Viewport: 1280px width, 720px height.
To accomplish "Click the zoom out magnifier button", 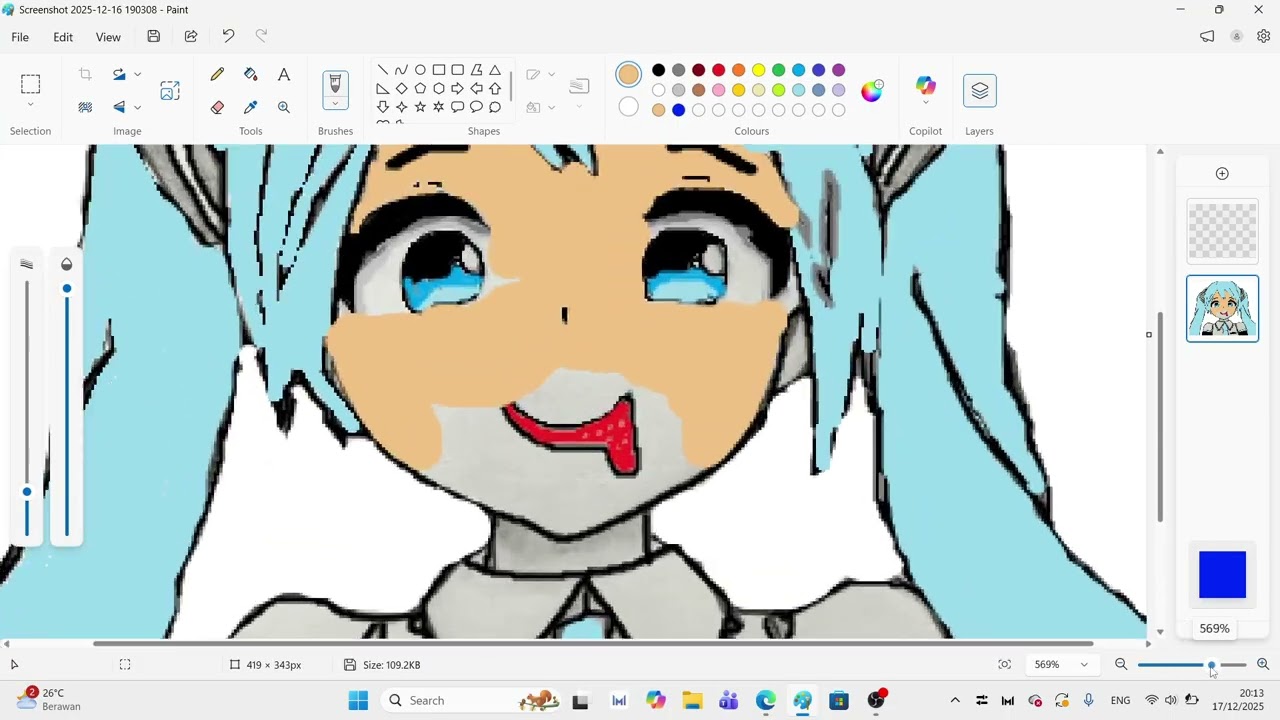I will tap(1121, 665).
